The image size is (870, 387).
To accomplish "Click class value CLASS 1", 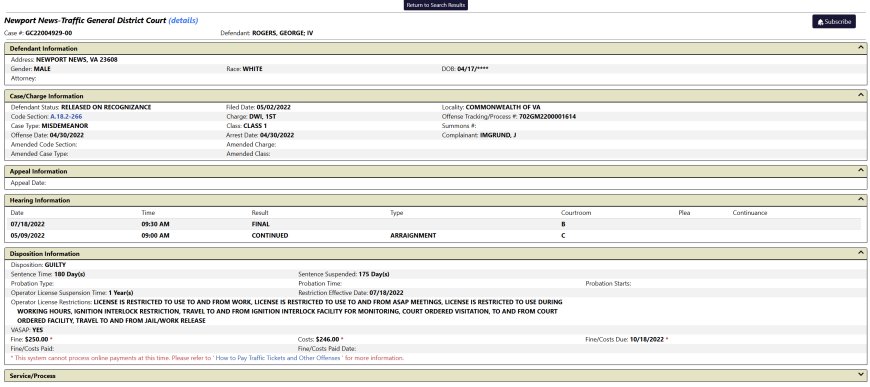I will tap(255, 126).
